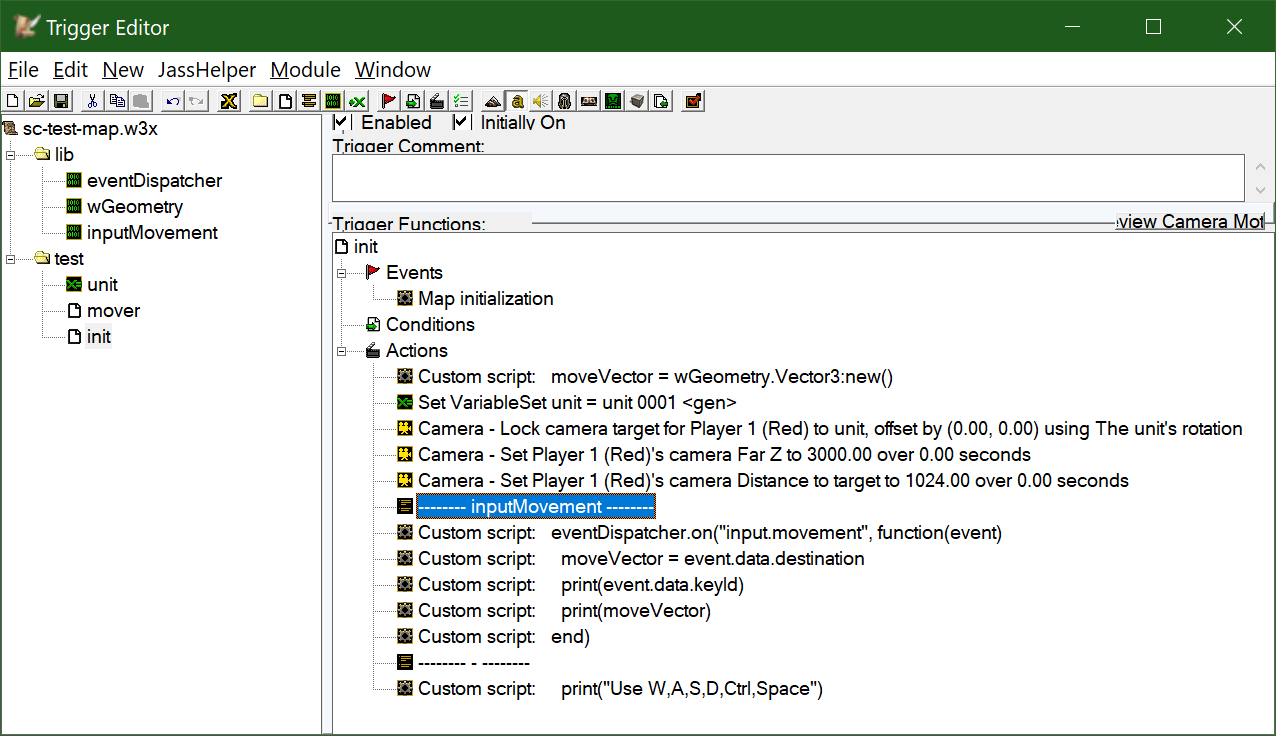This screenshot has width=1276, height=736.
Task: Click the New Event red flag icon
Action: tap(389, 101)
